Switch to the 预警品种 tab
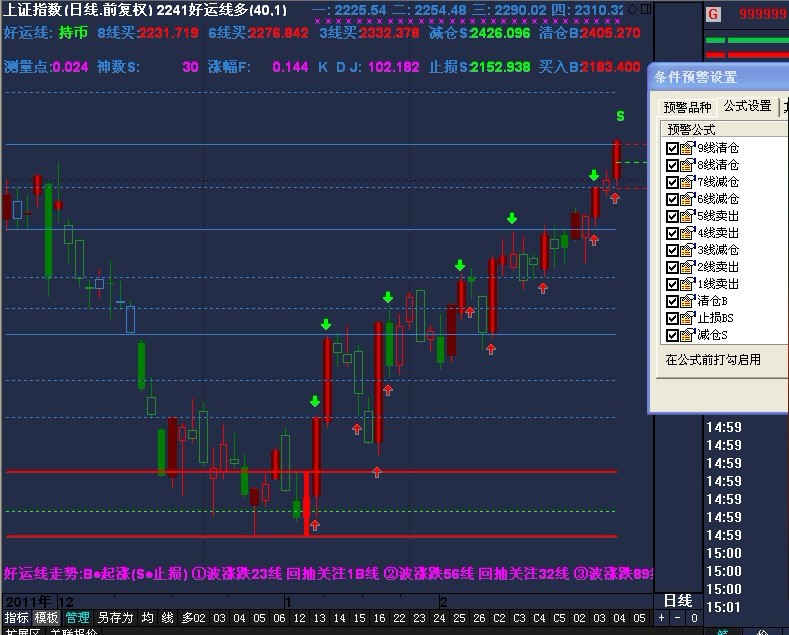 tap(687, 108)
